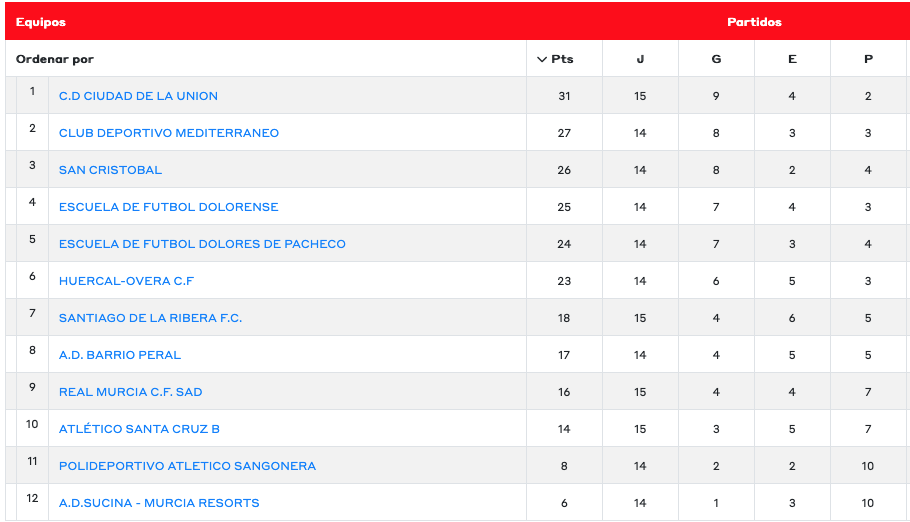Sort table by Pts column chevron

[543, 59]
